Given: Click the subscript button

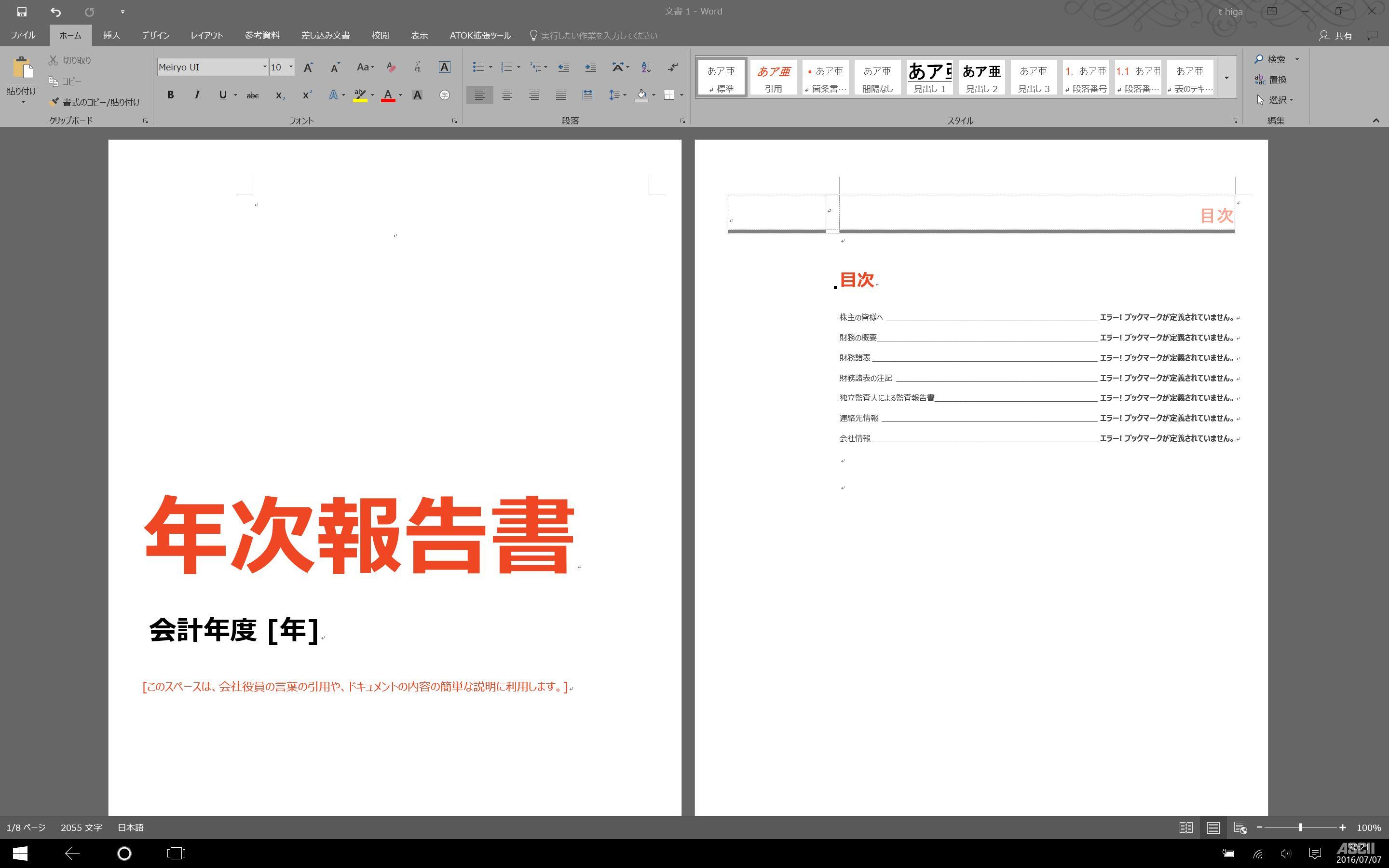Looking at the screenshot, I should tap(280, 95).
